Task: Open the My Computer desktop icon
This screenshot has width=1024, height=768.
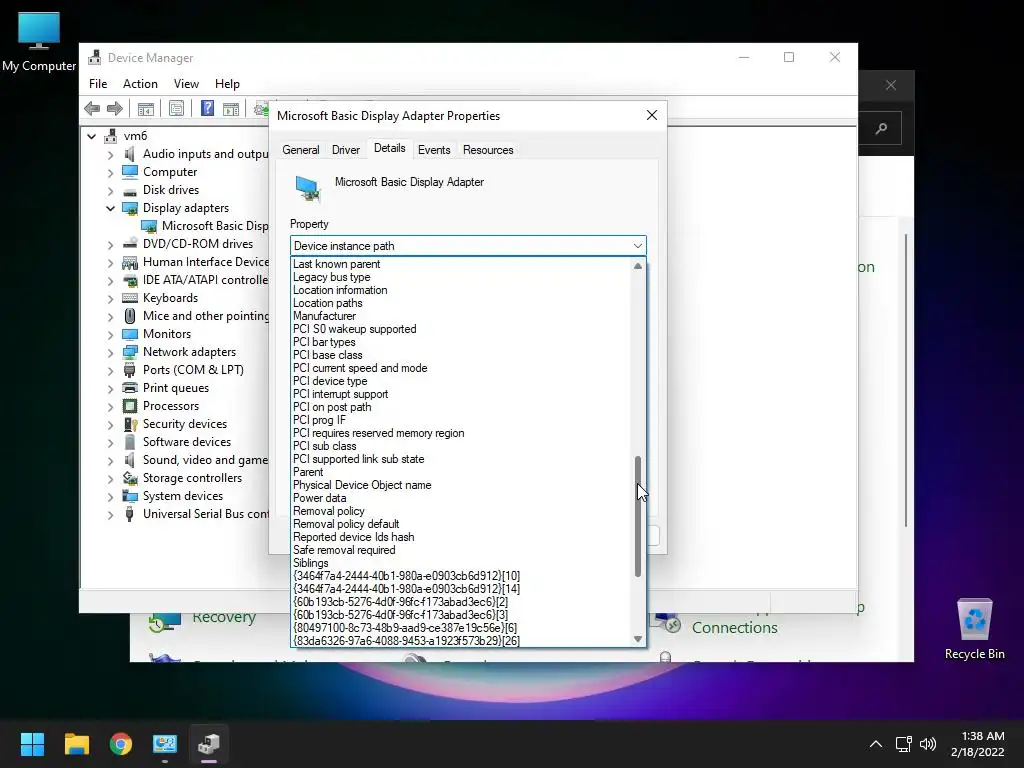Action: (x=39, y=42)
